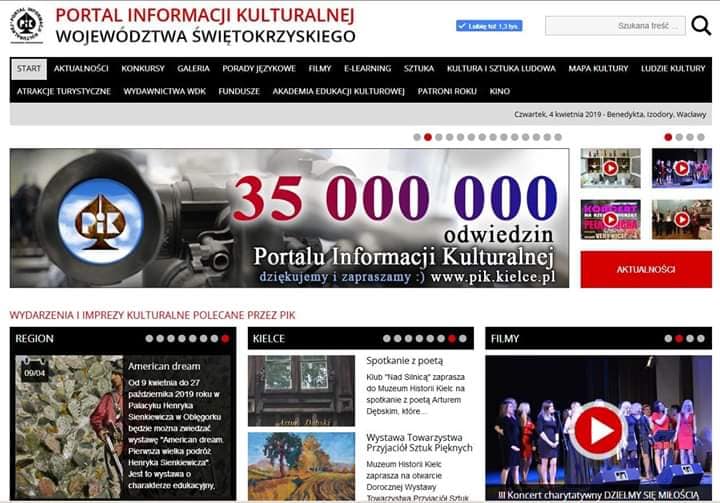This screenshot has width=720, height=503.
Task: Open the E-LEARNING menu item
Action: [x=367, y=69]
